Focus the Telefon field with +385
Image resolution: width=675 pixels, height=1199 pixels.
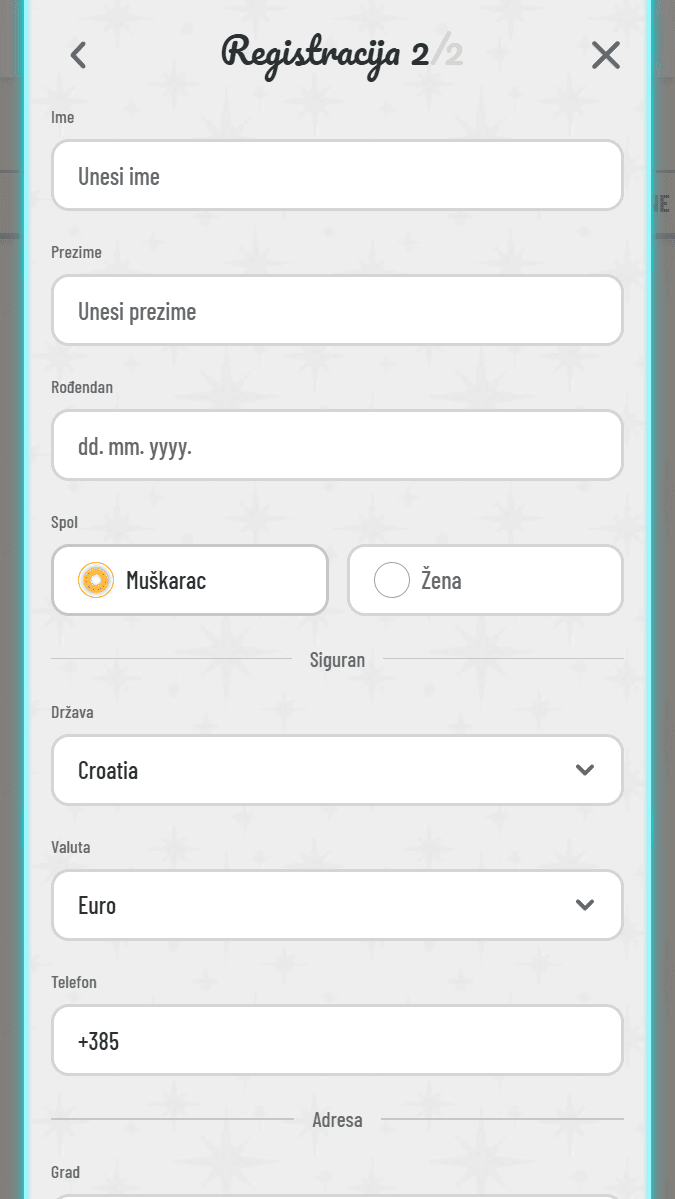coord(337,1041)
